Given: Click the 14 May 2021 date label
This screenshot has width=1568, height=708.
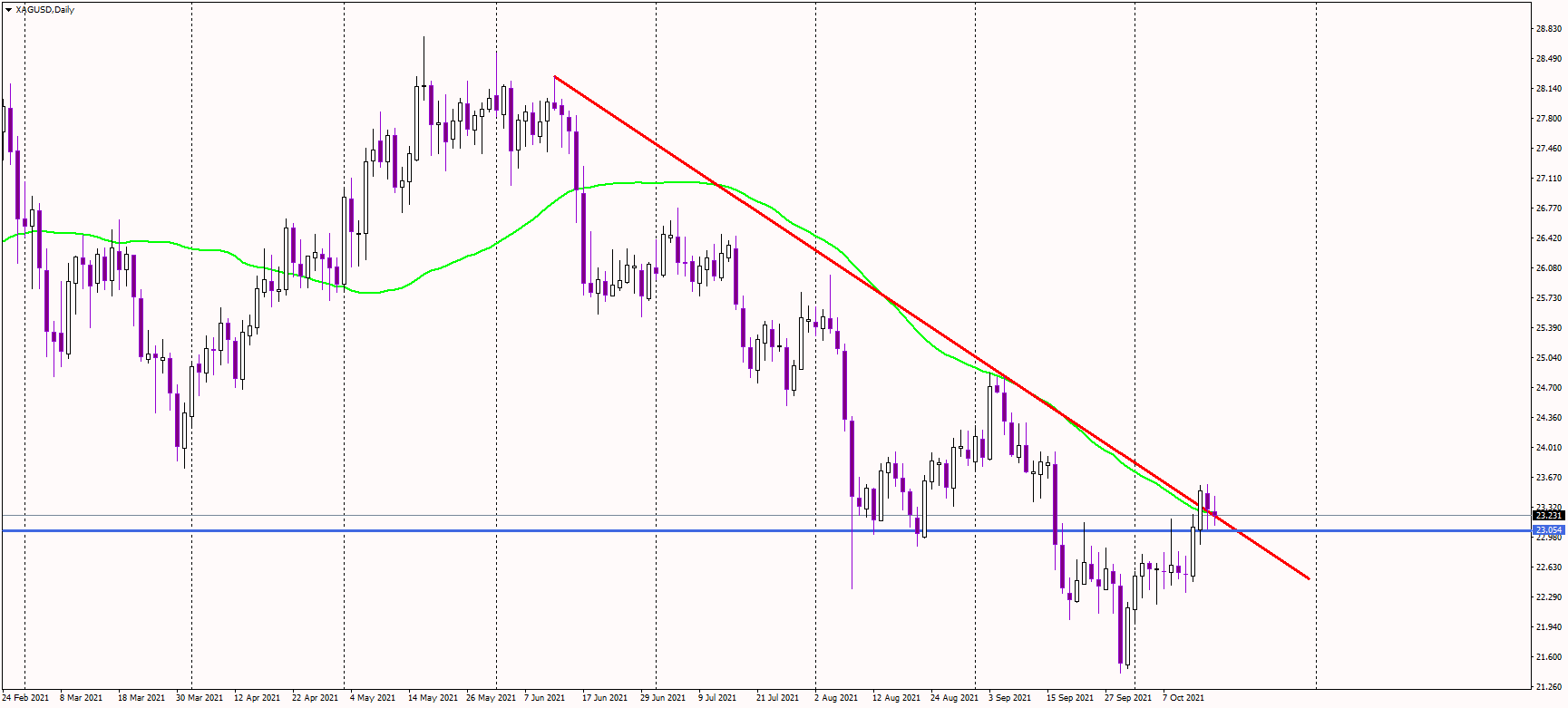Looking at the screenshot, I should tap(433, 698).
